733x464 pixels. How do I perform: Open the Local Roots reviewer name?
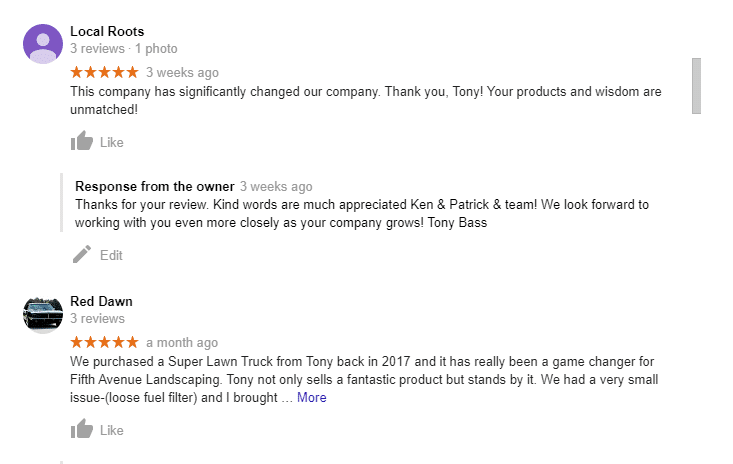(x=107, y=31)
